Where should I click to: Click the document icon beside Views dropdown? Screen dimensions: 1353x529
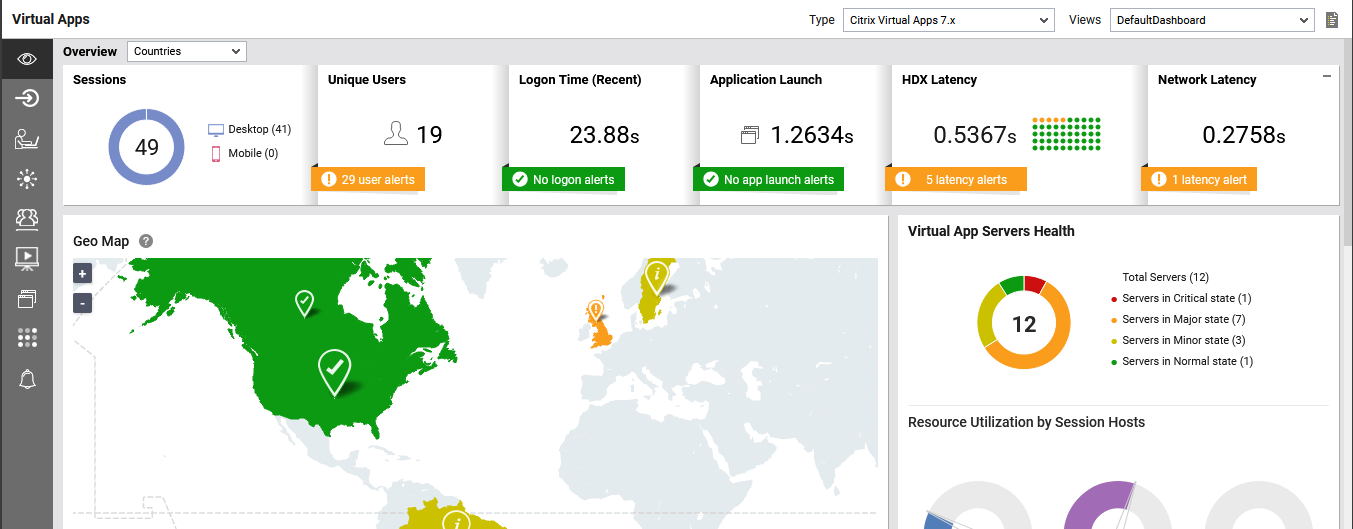coord(1331,20)
